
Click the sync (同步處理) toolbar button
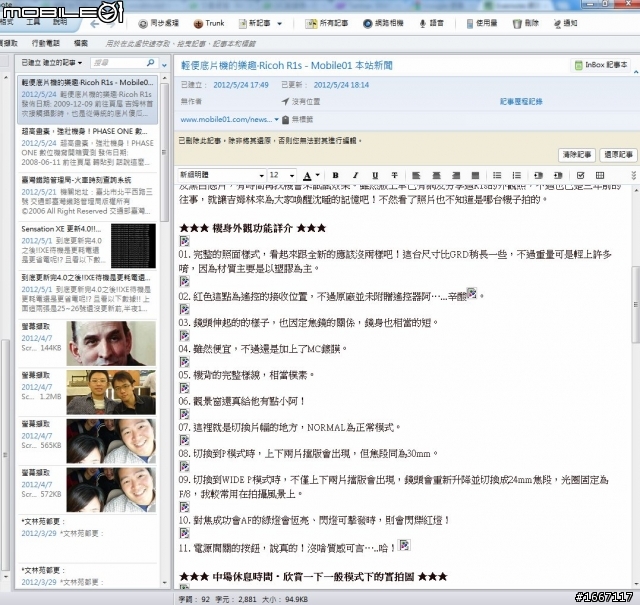coord(158,23)
